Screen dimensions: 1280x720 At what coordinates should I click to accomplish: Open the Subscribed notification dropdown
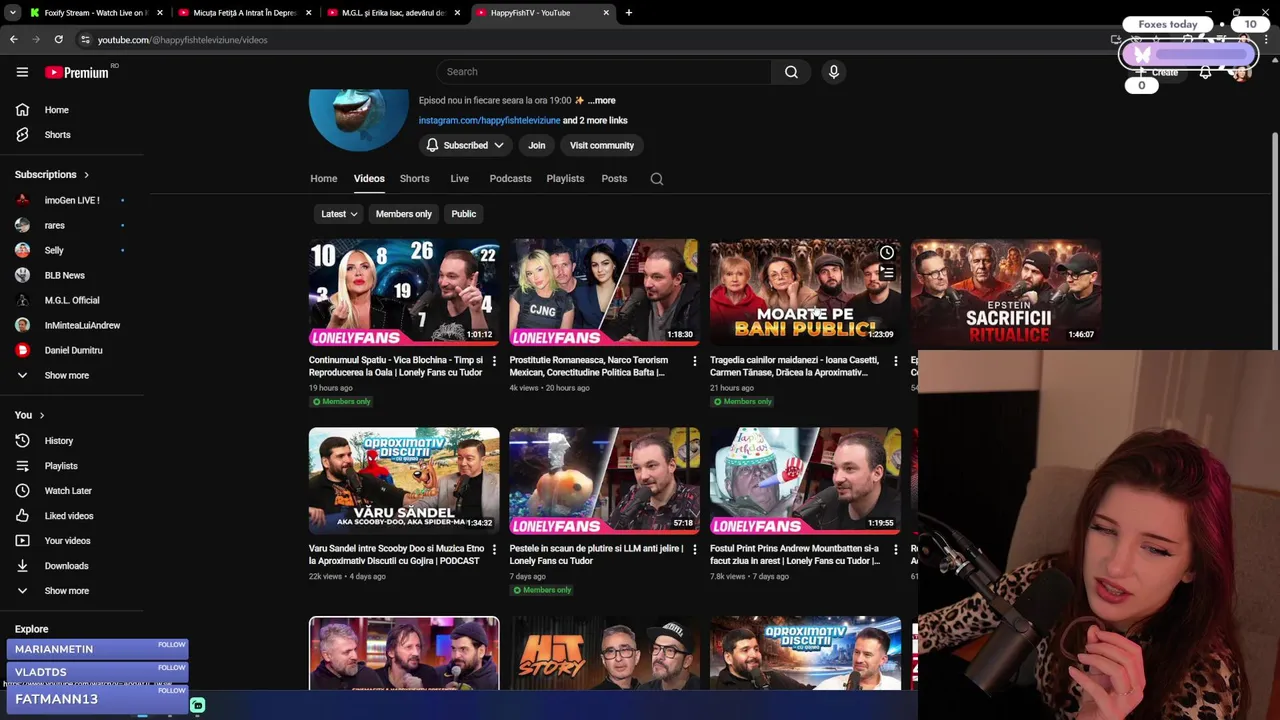pyautogui.click(x=466, y=146)
